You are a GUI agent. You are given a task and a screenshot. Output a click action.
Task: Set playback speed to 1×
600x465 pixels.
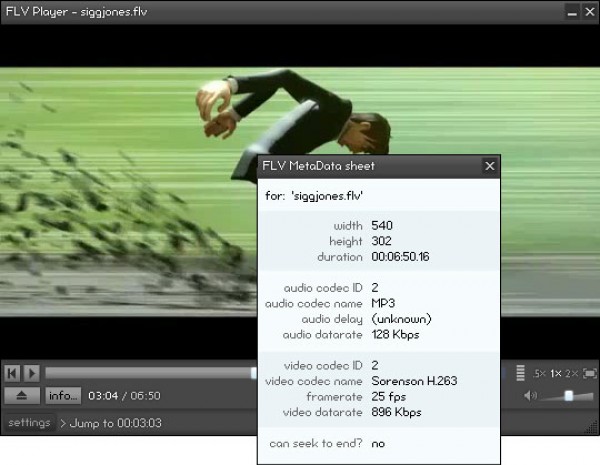coord(556,374)
